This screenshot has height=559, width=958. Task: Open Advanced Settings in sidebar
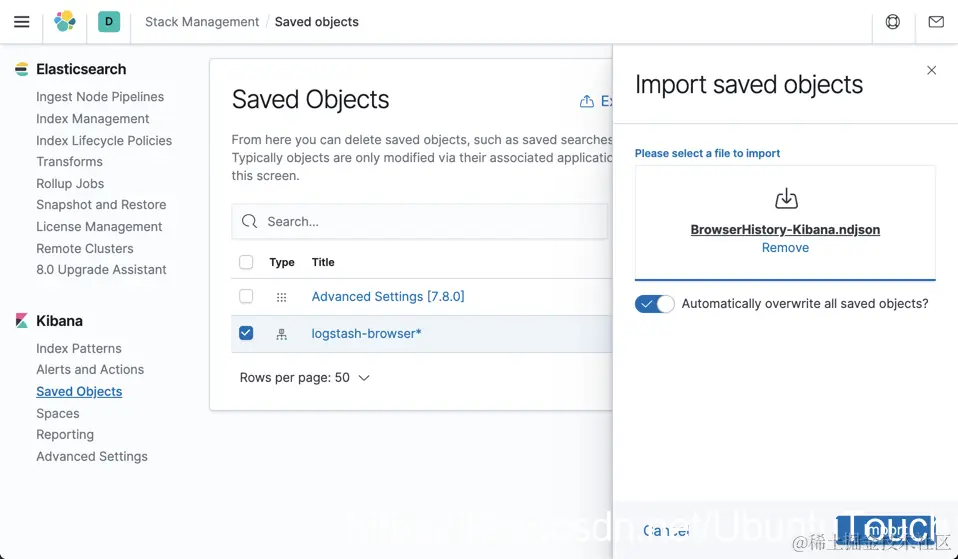92,456
